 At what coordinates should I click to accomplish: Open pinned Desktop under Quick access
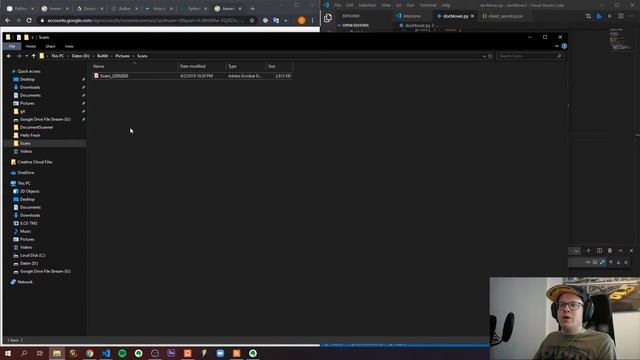coord(27,79)
